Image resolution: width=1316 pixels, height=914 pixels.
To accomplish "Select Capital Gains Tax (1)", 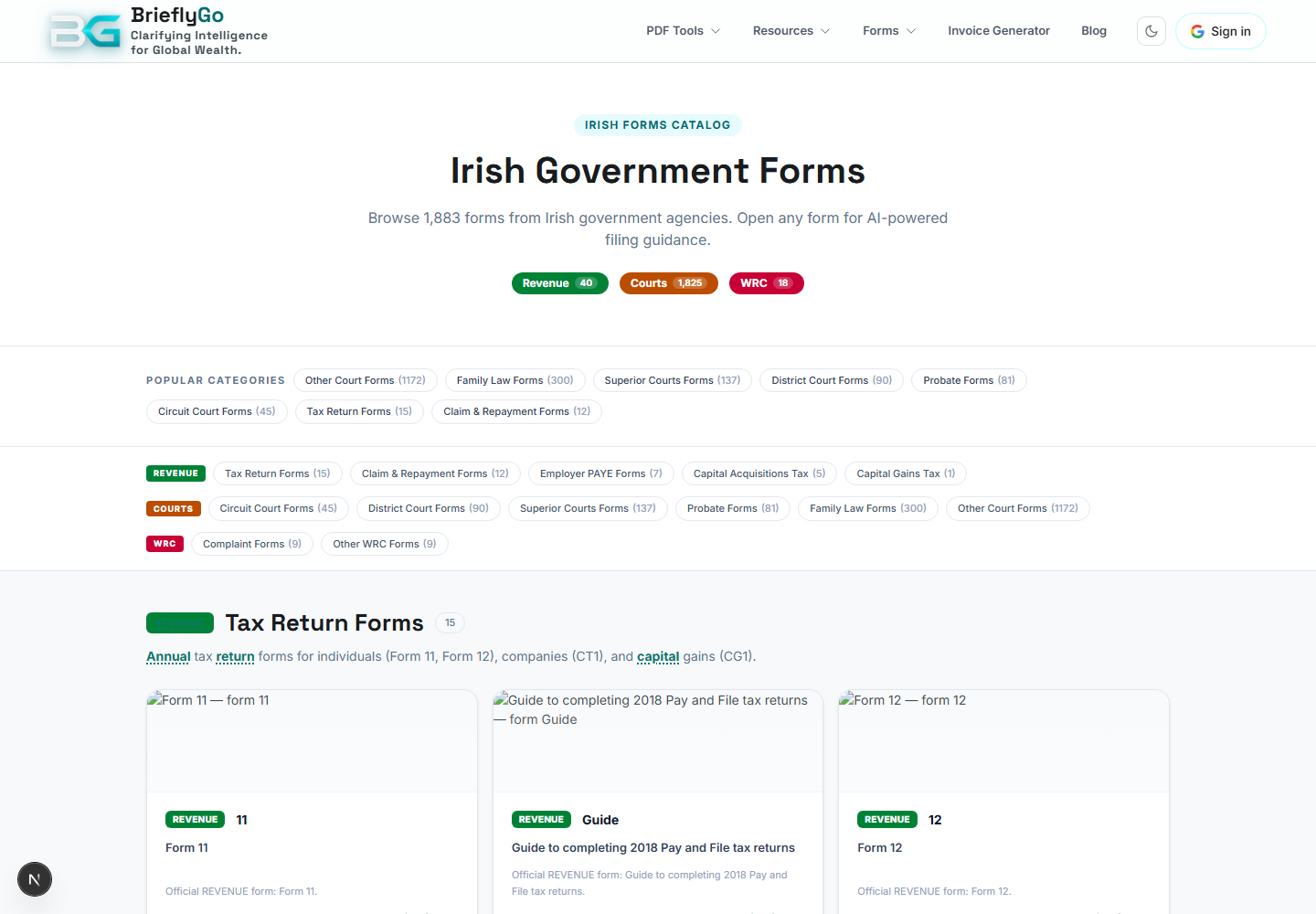I will 906,473.
